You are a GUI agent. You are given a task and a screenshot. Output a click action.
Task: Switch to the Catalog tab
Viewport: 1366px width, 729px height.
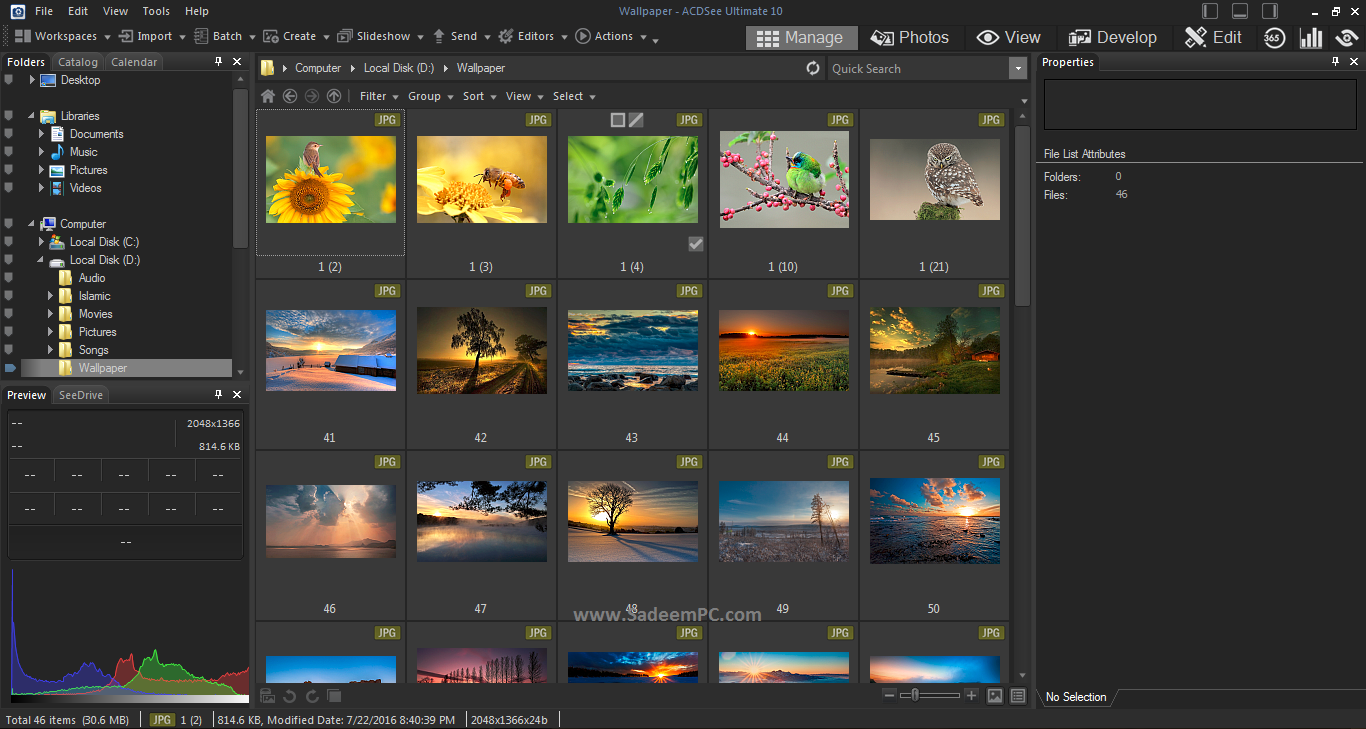[78, 62]
